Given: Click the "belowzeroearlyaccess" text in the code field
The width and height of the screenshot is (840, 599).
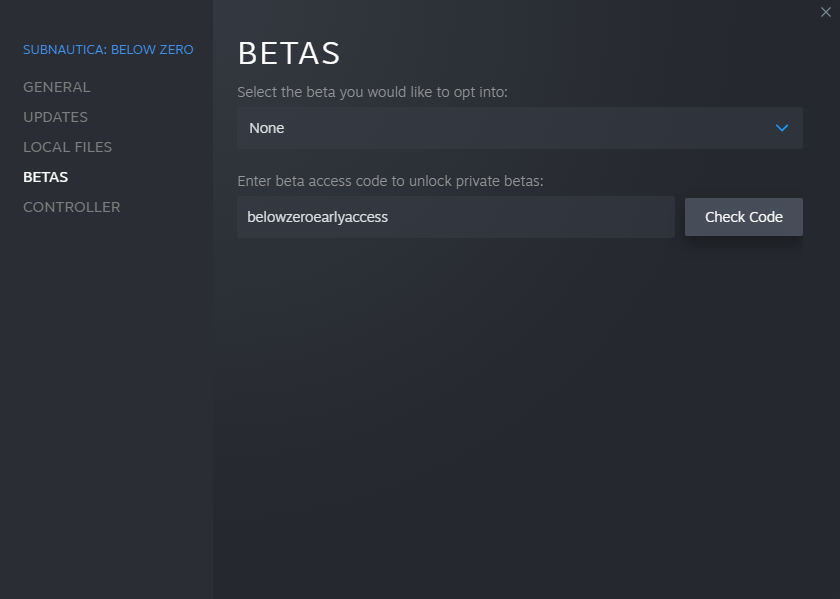Looking at the screenshot, I should pos(318,217).
